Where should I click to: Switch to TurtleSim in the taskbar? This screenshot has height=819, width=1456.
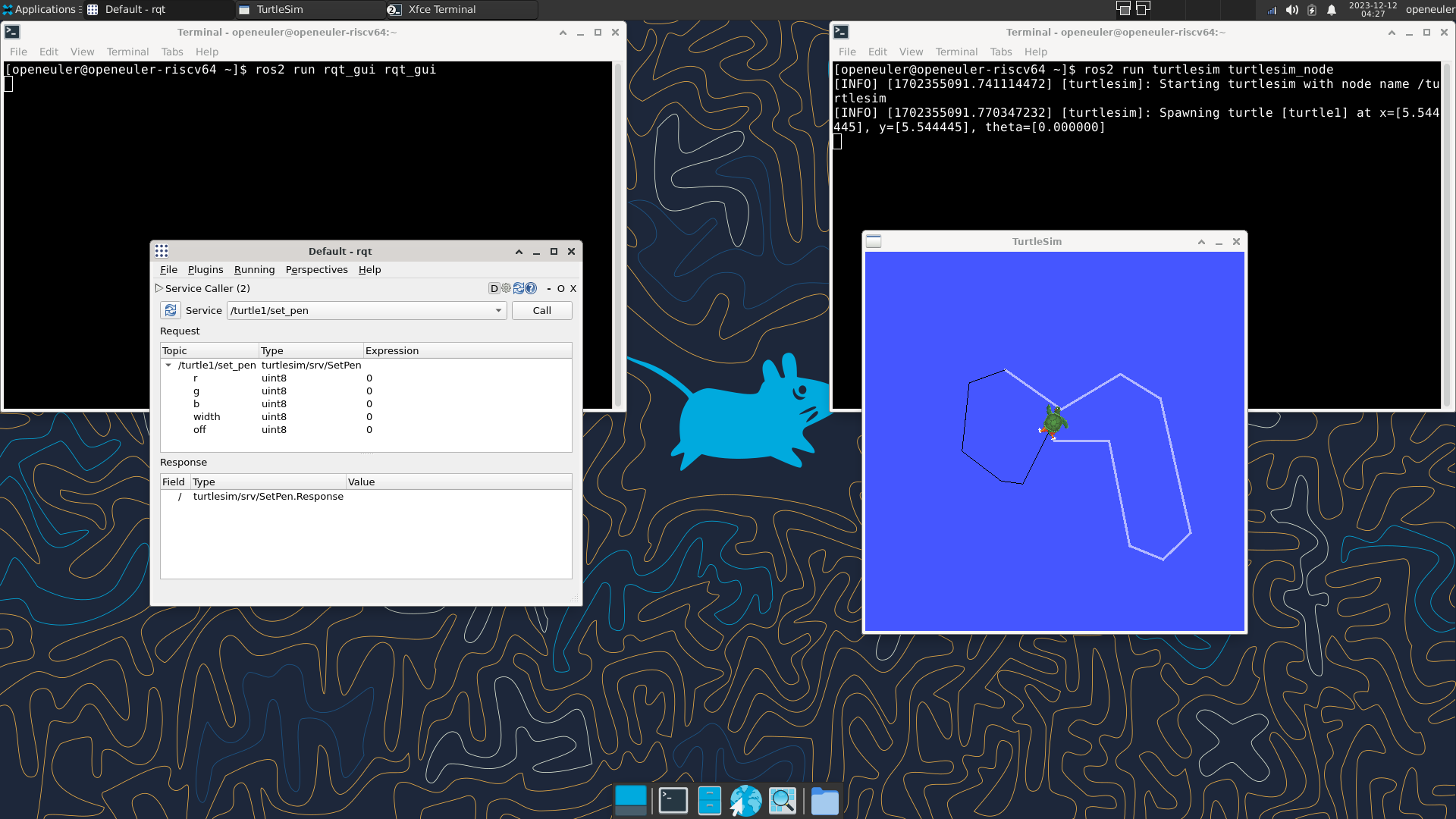point(280,10)
